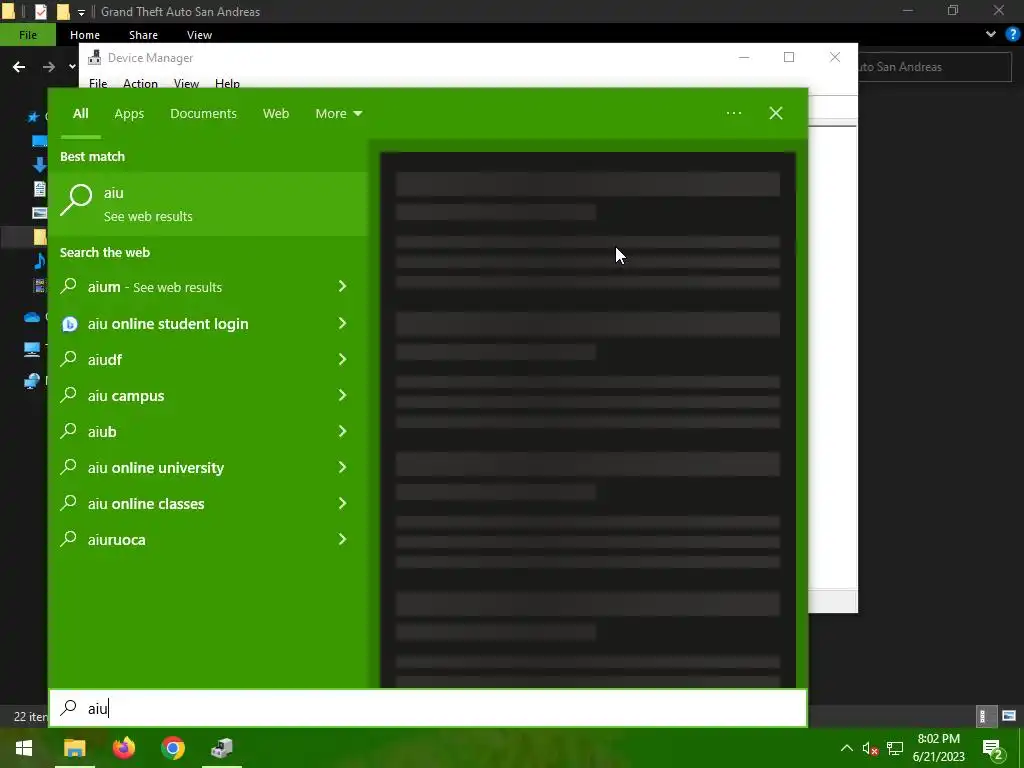Screen dimensions: 1024x768
Task: Open the search options ellipsis menu
Action: [734, 113]
